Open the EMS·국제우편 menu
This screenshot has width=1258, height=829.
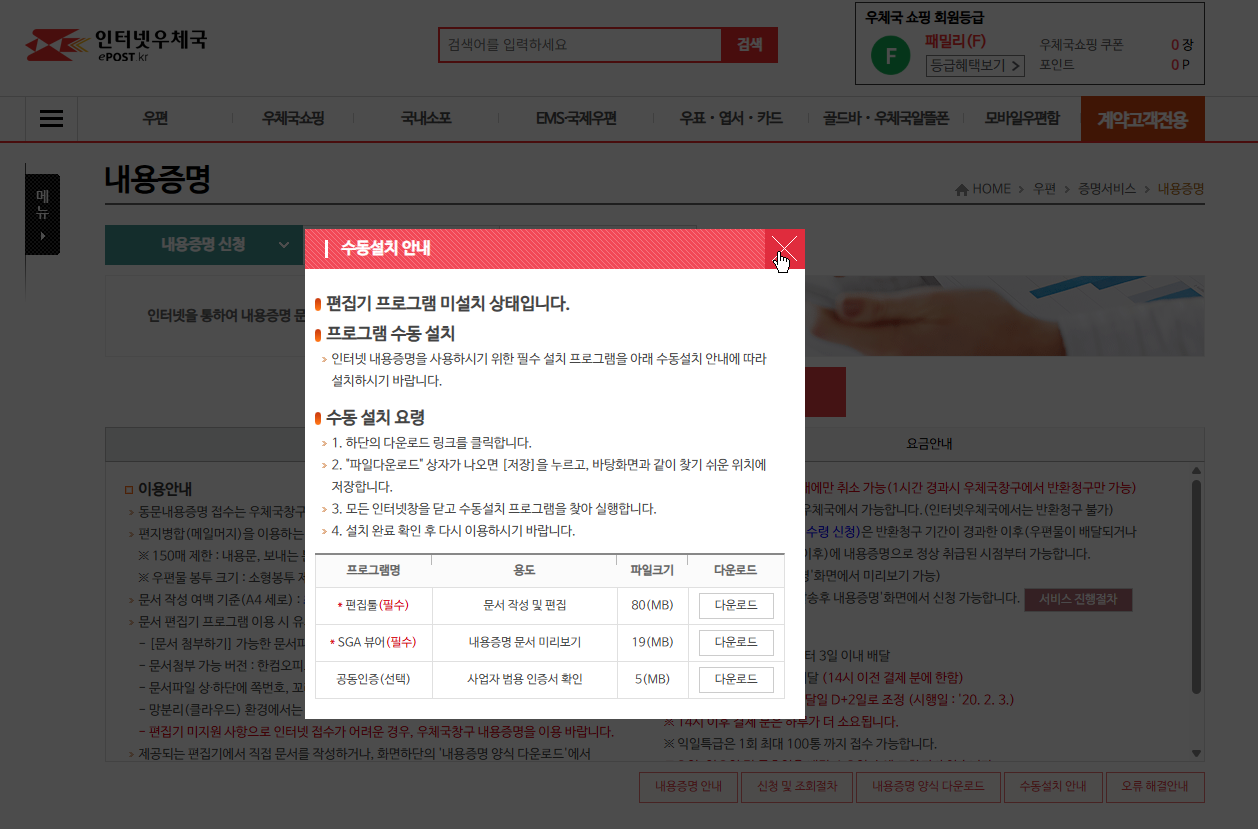[x=576, y=119]
